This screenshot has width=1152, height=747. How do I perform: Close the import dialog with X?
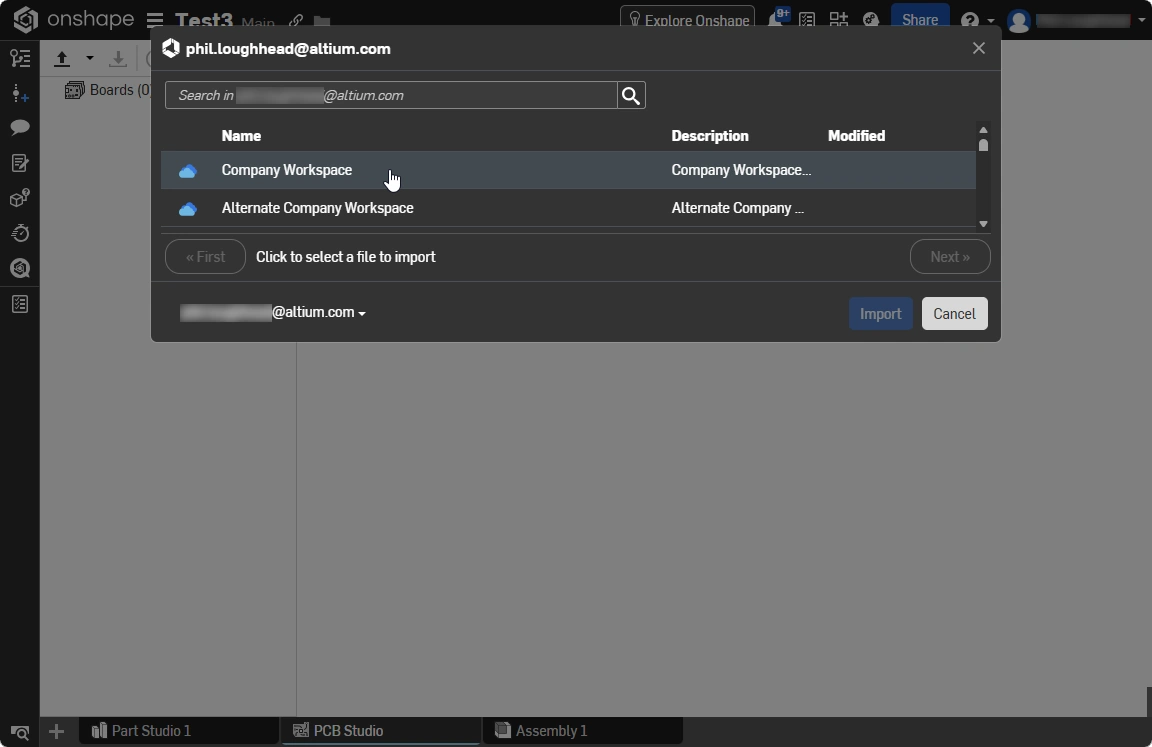click(979, 48)
